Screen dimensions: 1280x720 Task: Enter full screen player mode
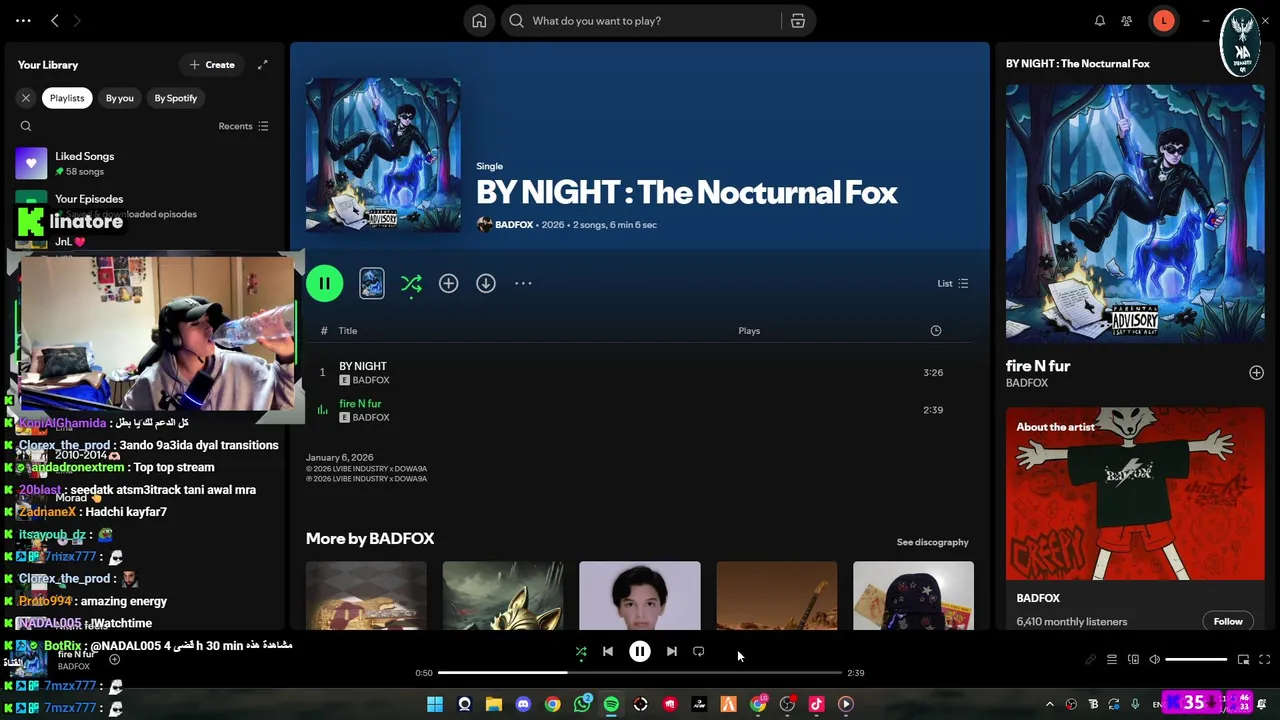[1265, 660]
